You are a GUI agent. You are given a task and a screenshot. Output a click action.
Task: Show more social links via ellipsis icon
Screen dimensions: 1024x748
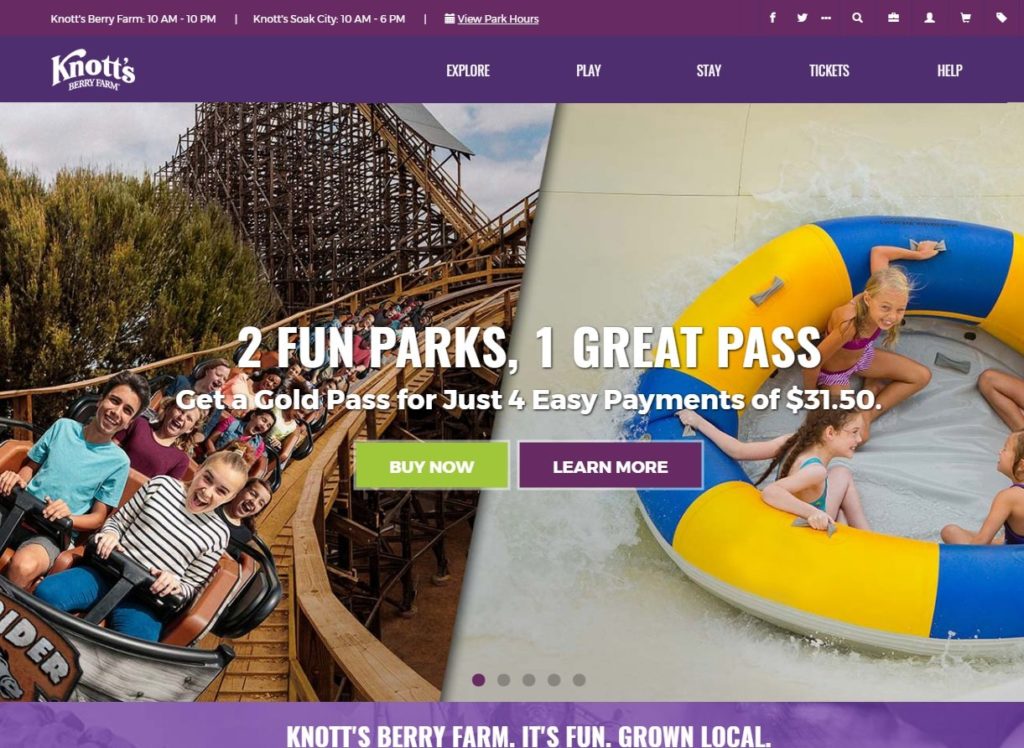(826, 18)
